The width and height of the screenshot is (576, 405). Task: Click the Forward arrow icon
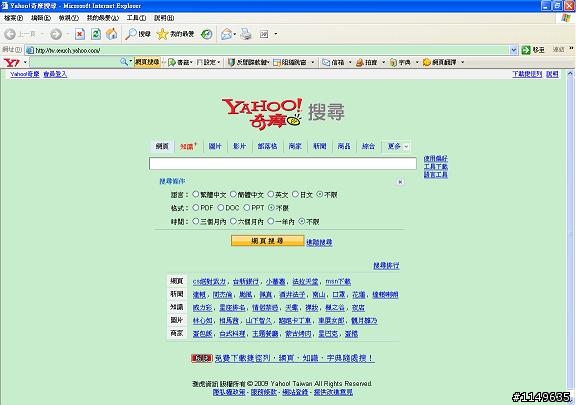coord(56,34)
